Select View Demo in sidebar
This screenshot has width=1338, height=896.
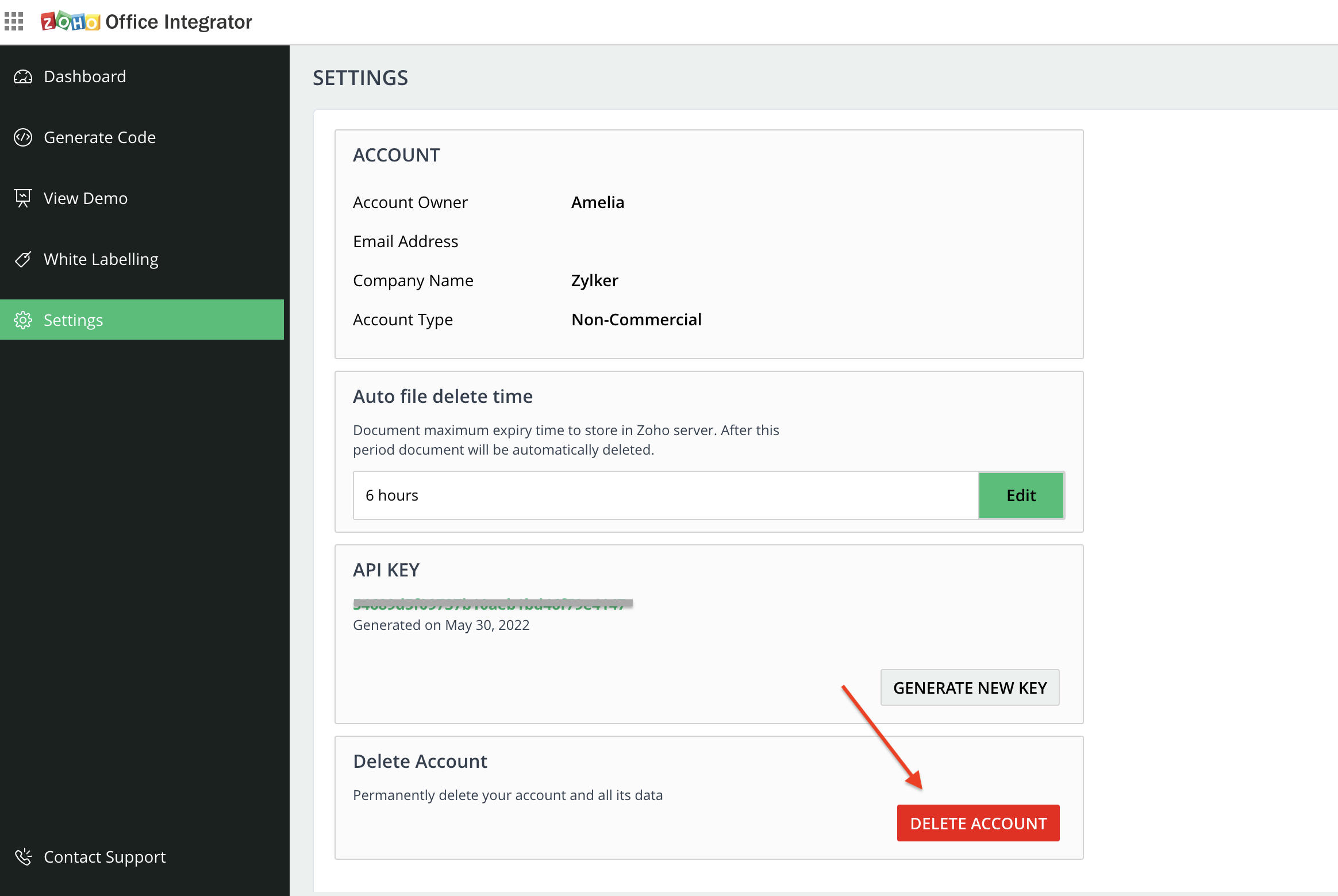pyautogui.click(x=86, y=198)
